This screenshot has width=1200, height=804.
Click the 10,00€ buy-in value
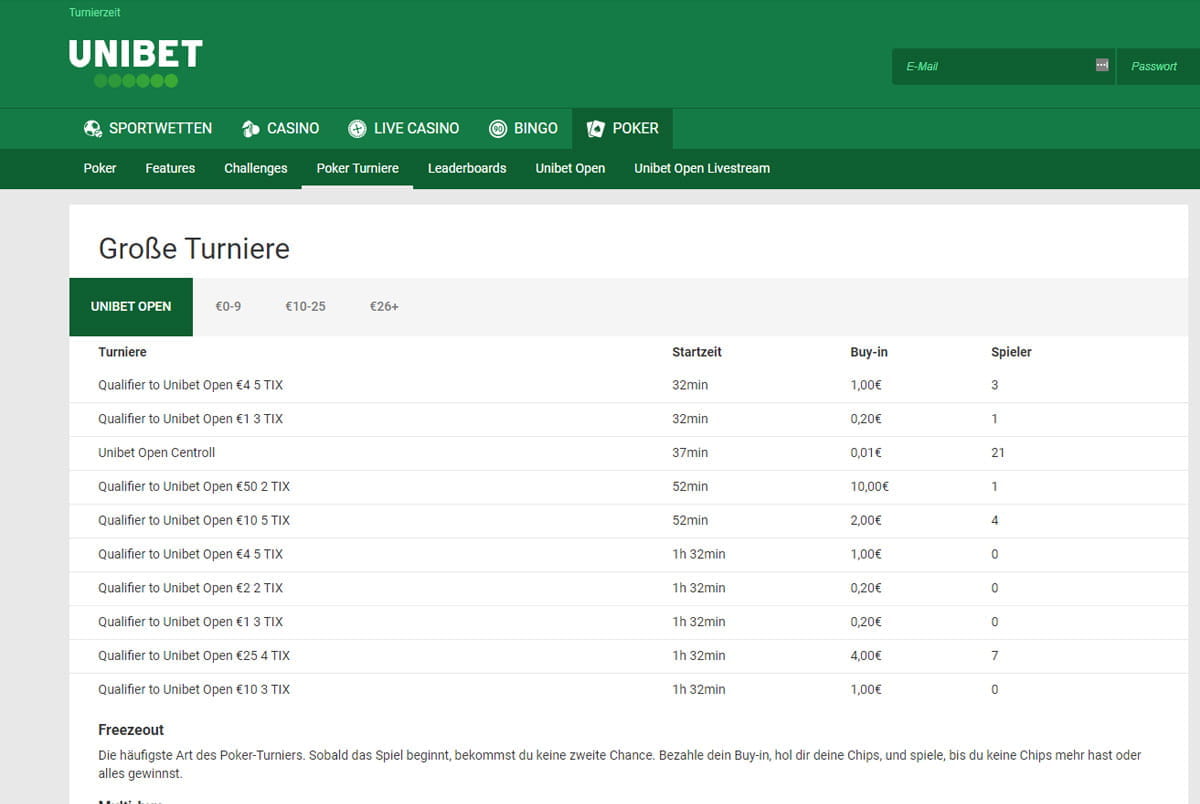pyautogui.click(x=870, y=487)
